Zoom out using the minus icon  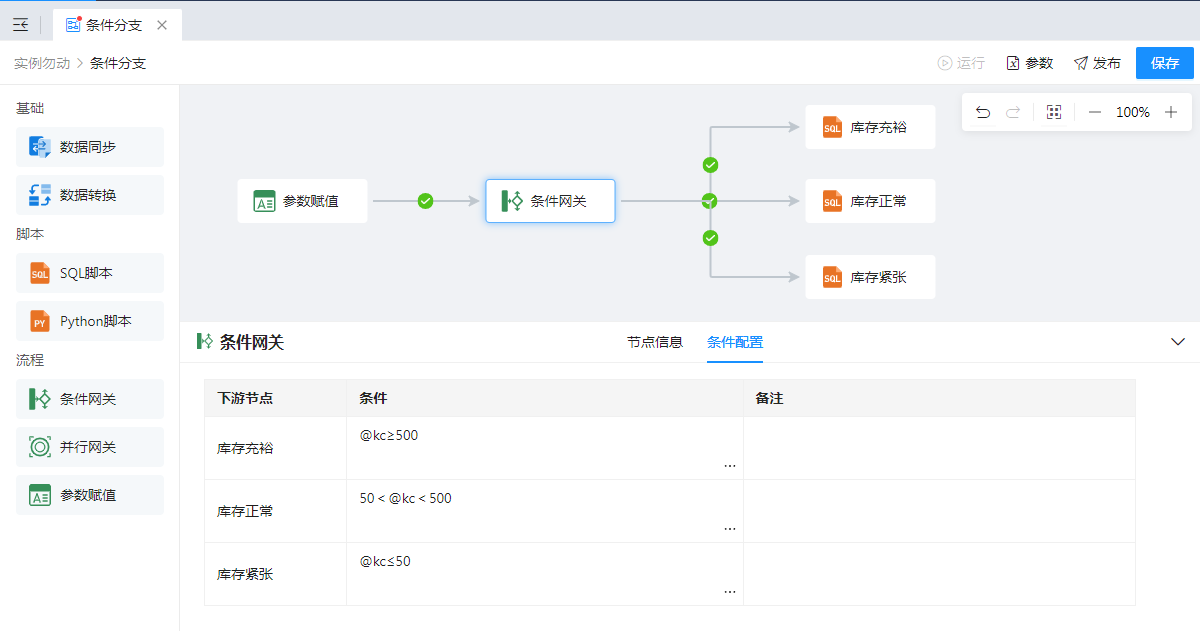coord(1094,112)
